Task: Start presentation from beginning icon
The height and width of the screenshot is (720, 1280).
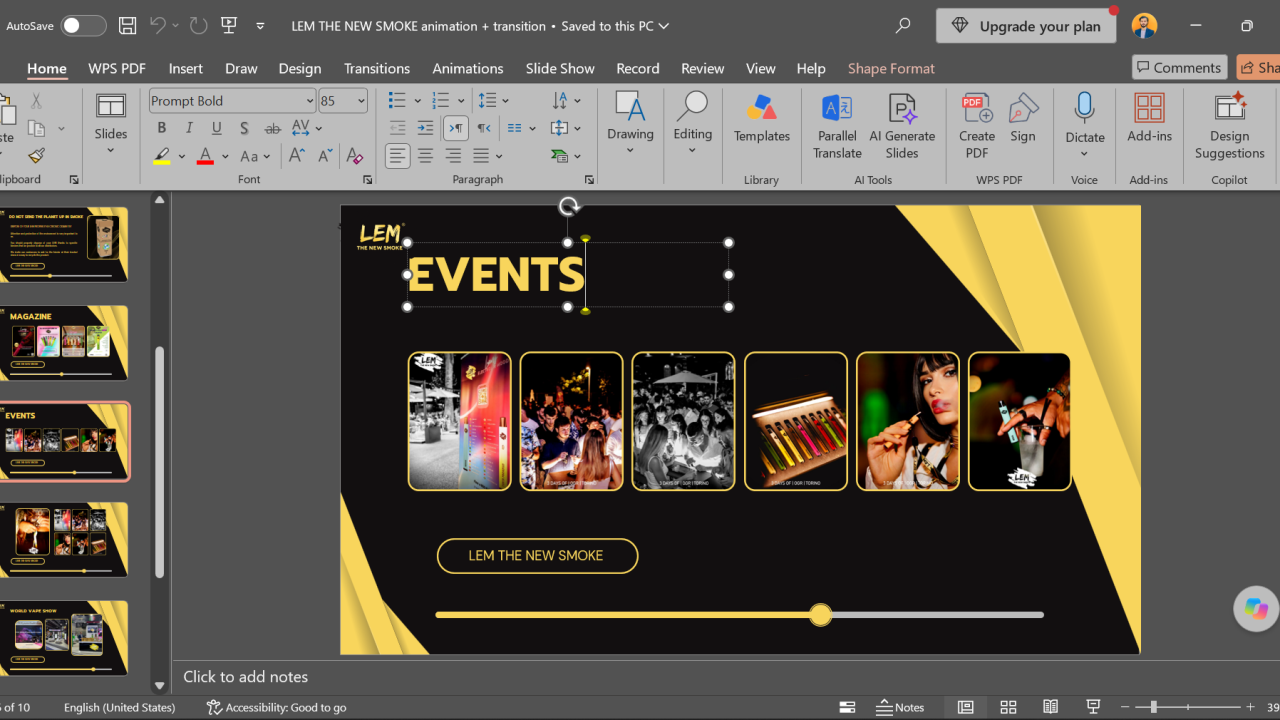Action: 229,26
